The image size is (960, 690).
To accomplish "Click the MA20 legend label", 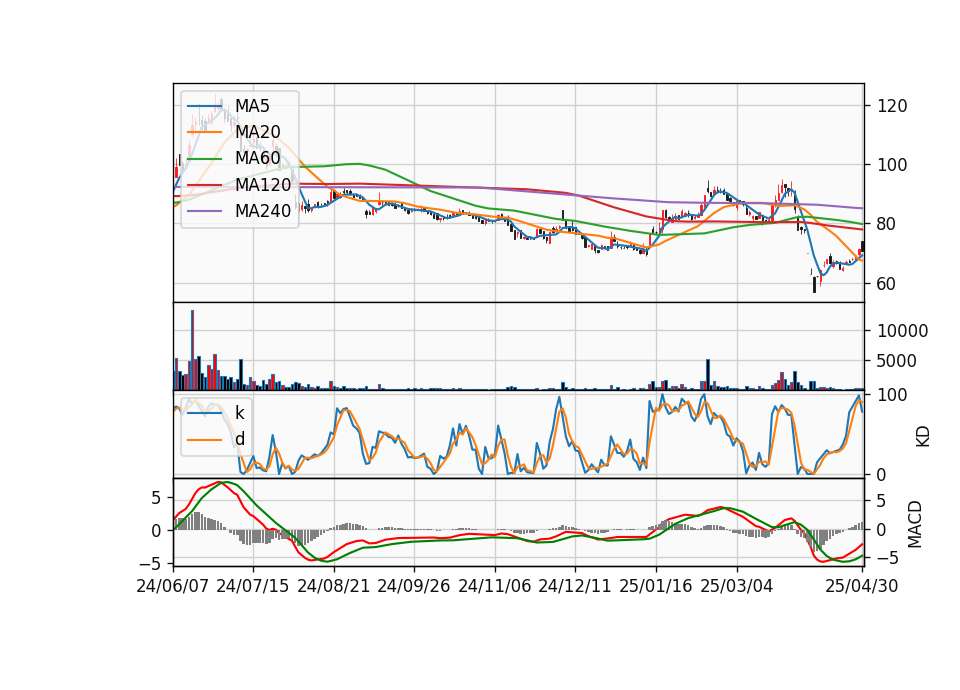I will [258, 132].
